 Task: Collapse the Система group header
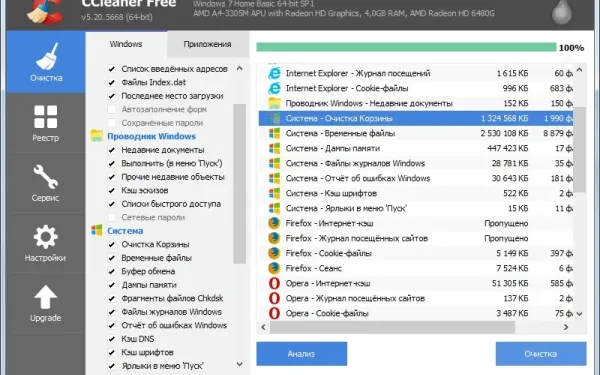125,231
